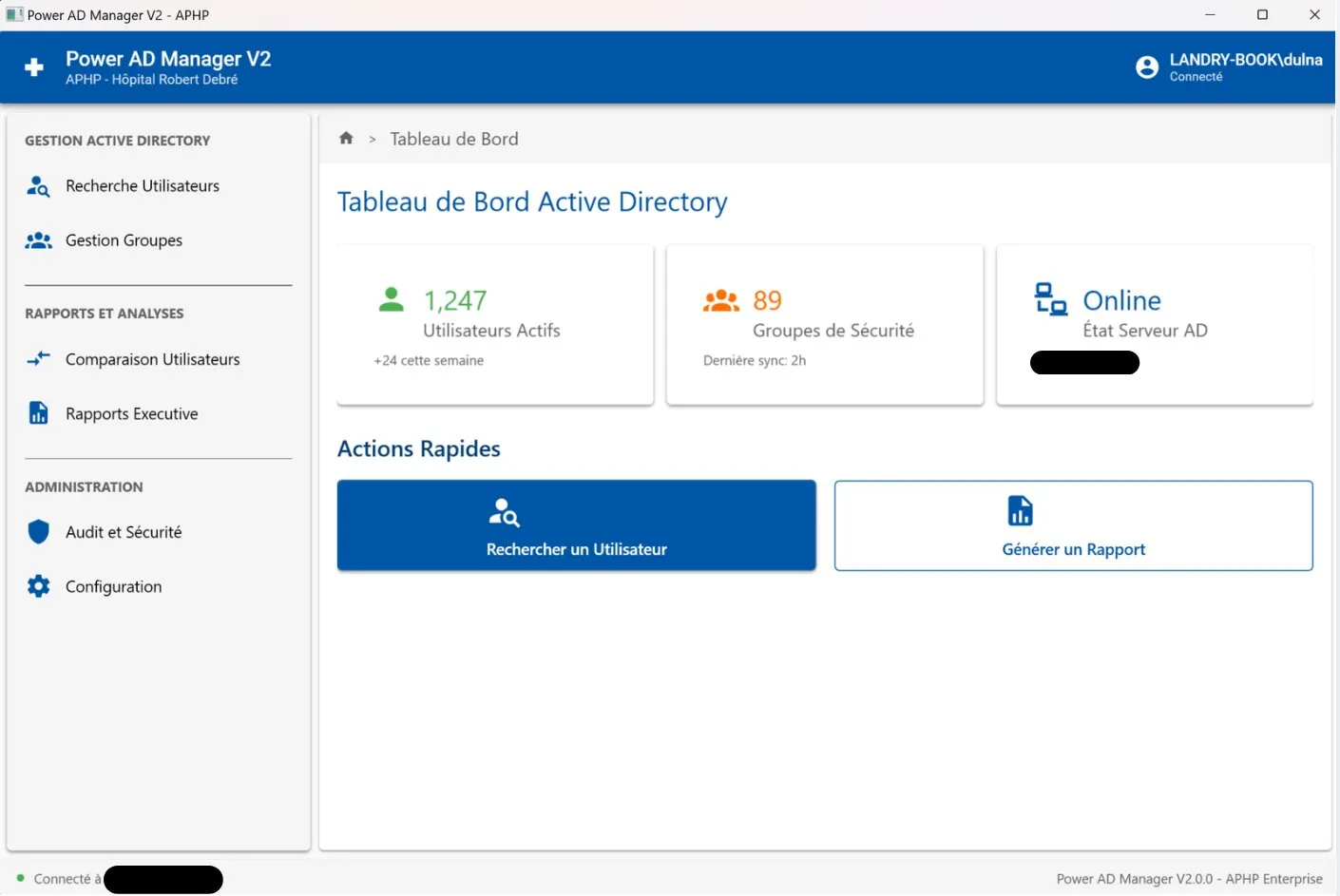This screenshot has width=1340, height=896.
Task: Click the green user icon on Utilisateurs Actifs card
Action: [391, 300]
